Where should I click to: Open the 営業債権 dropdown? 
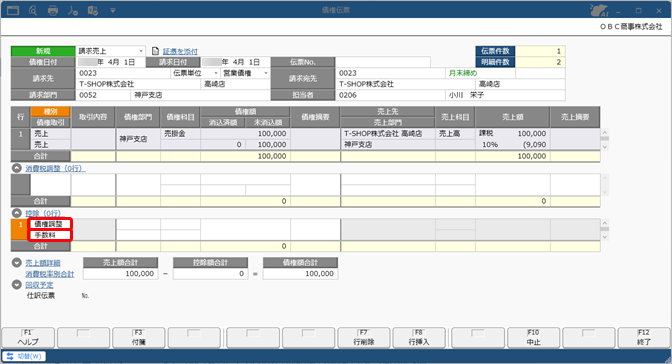tap(266, 73)
